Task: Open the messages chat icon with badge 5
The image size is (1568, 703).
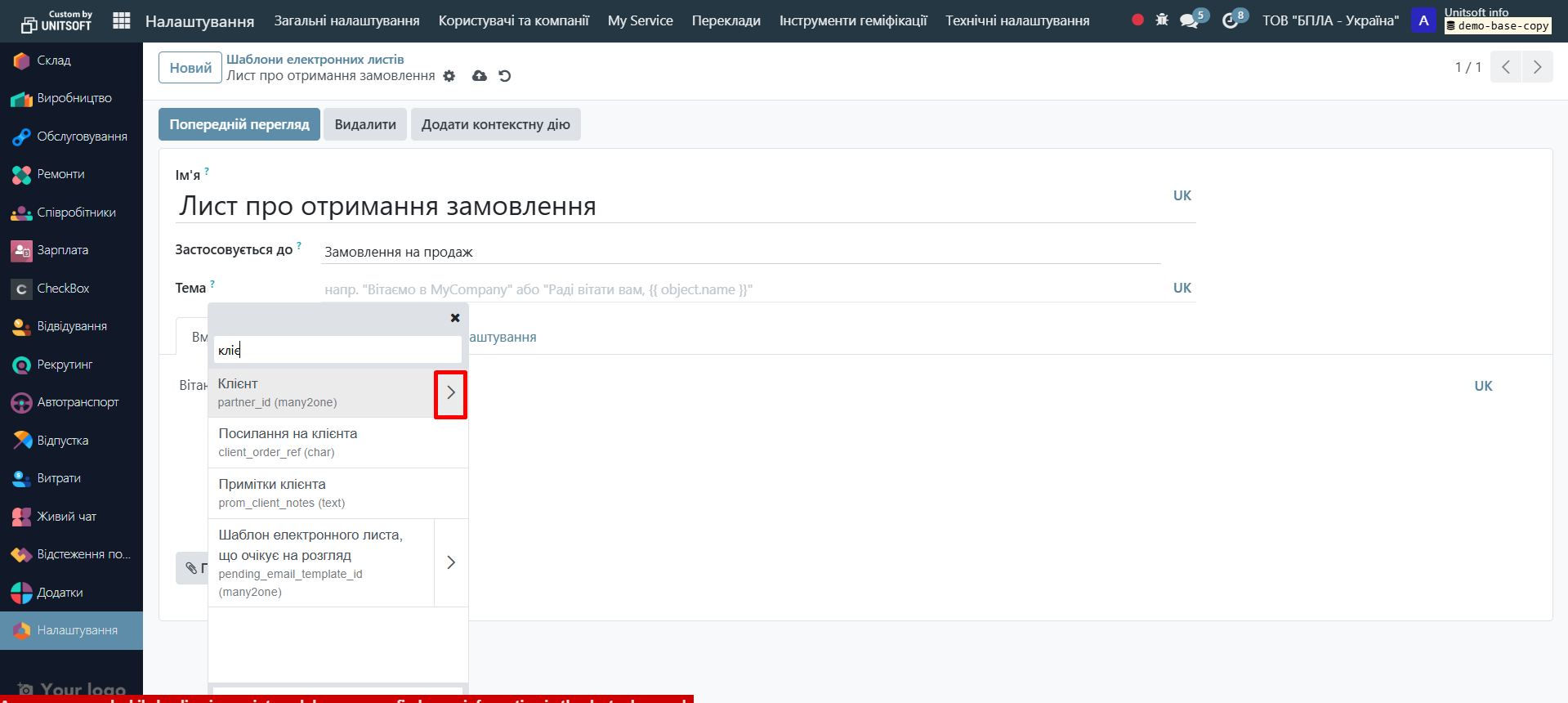Action: [1190, 20]
